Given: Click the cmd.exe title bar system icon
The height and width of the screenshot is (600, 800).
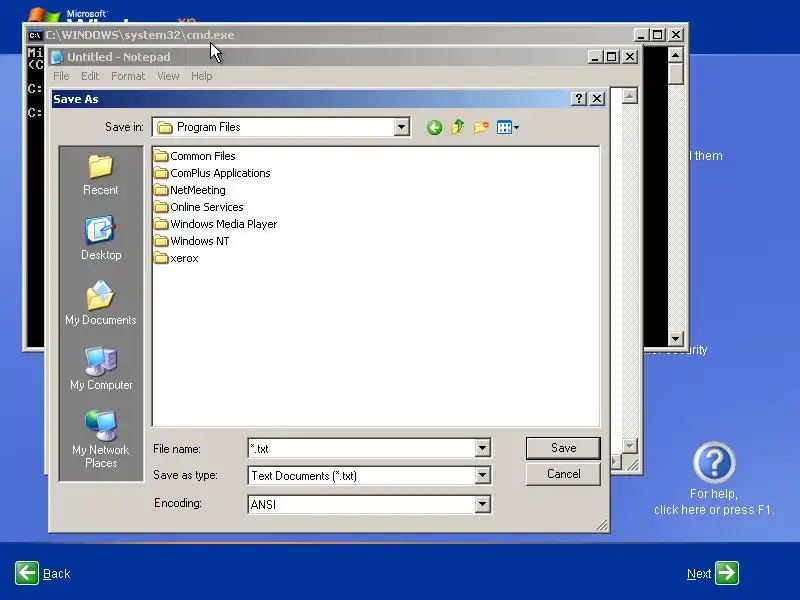Looking at the screenshot, I should pos(35,35).
